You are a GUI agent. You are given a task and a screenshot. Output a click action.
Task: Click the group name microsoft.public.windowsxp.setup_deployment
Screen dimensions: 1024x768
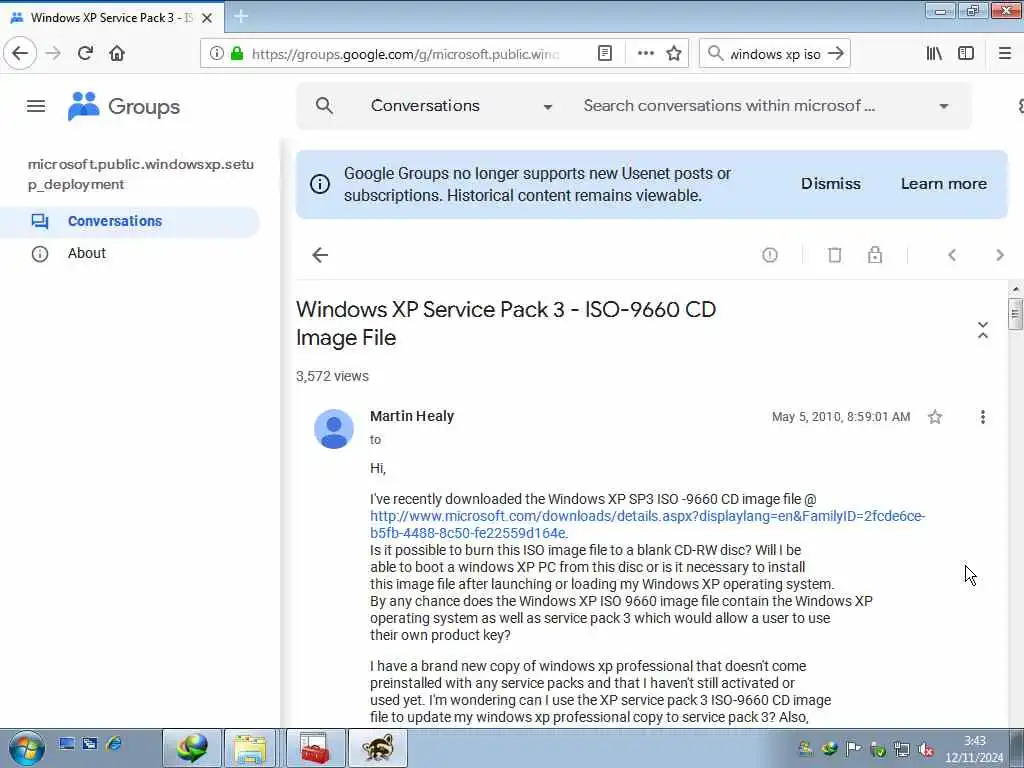(140, 174)
